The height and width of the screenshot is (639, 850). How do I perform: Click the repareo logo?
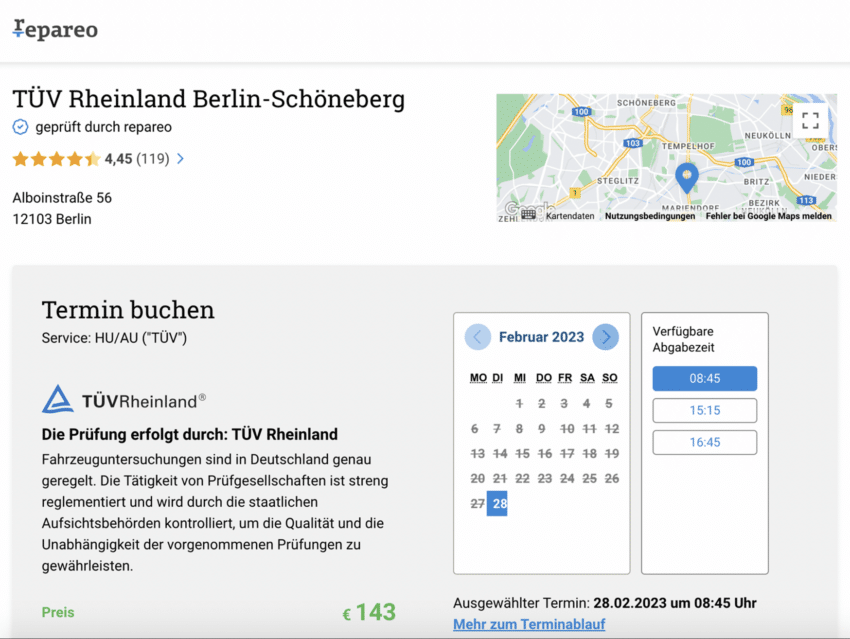[x=55, y=30]
